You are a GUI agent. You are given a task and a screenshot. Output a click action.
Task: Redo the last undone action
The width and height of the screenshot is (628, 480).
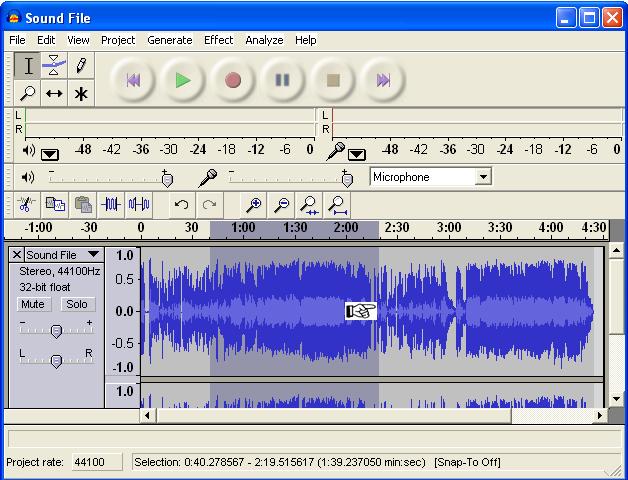[209, 205]
